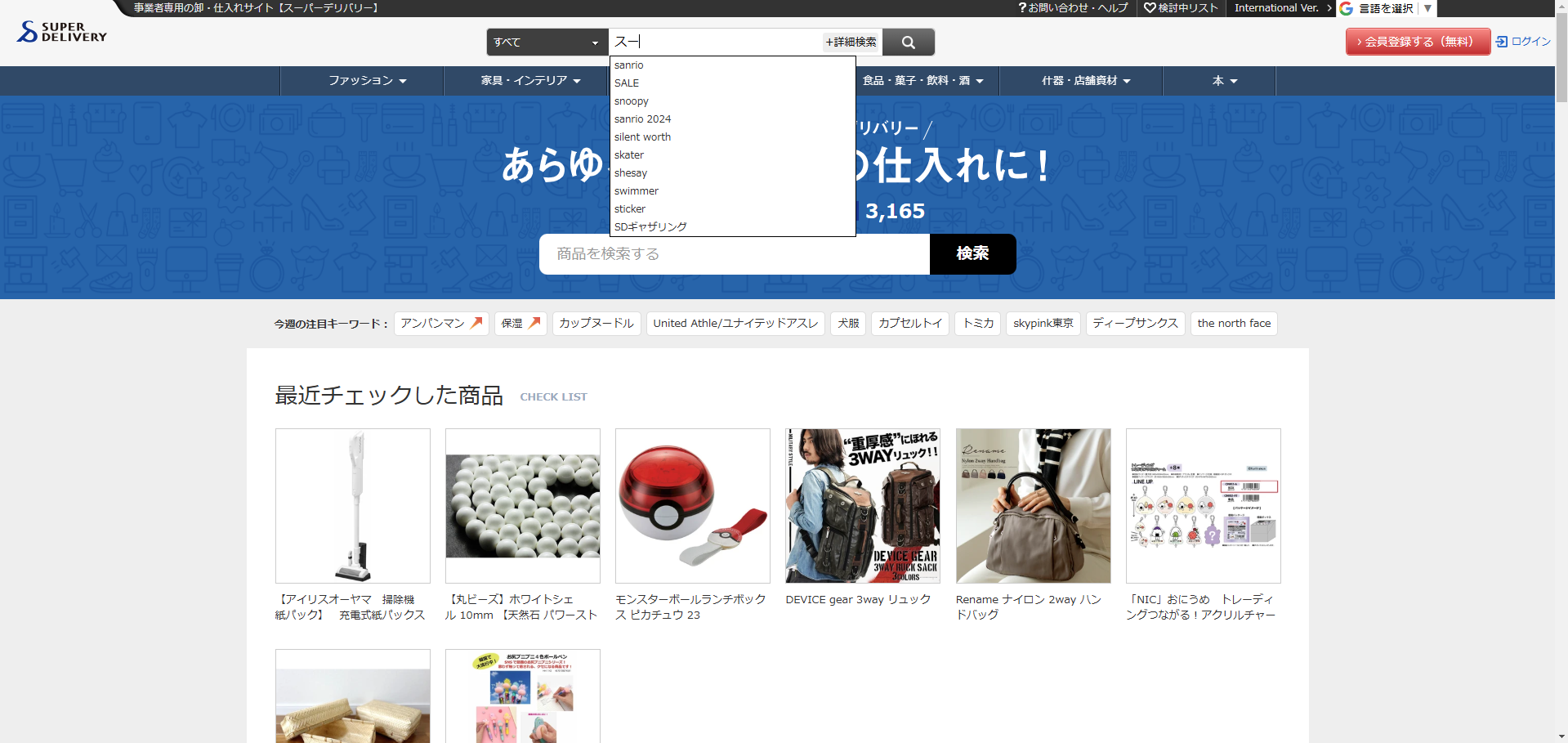The image size is (1568, 743).
Task: Click the 'the north face' keyword tag
Action: click(1233, 324)
